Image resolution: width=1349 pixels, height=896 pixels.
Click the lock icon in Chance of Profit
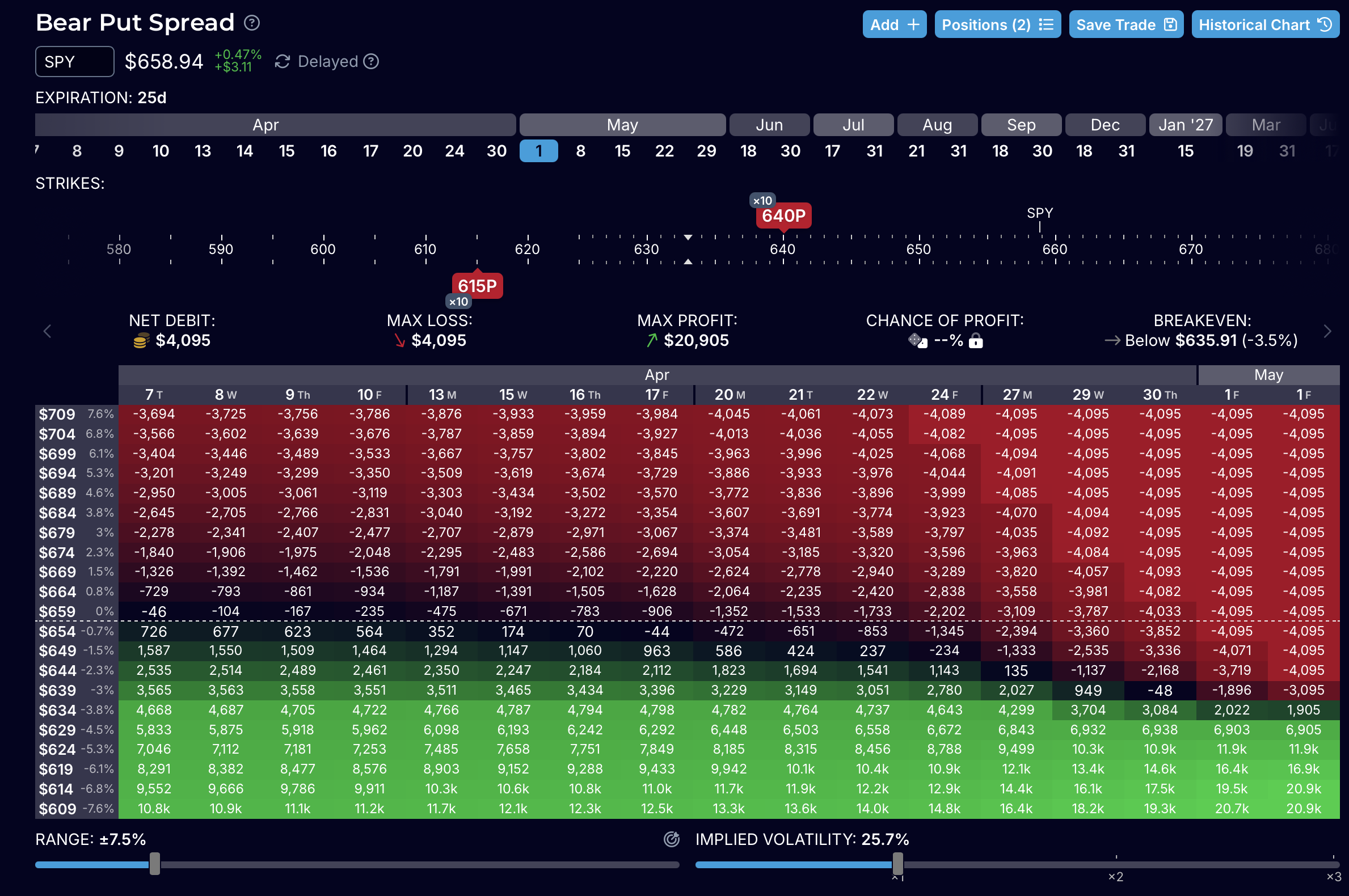click(976, 341)
